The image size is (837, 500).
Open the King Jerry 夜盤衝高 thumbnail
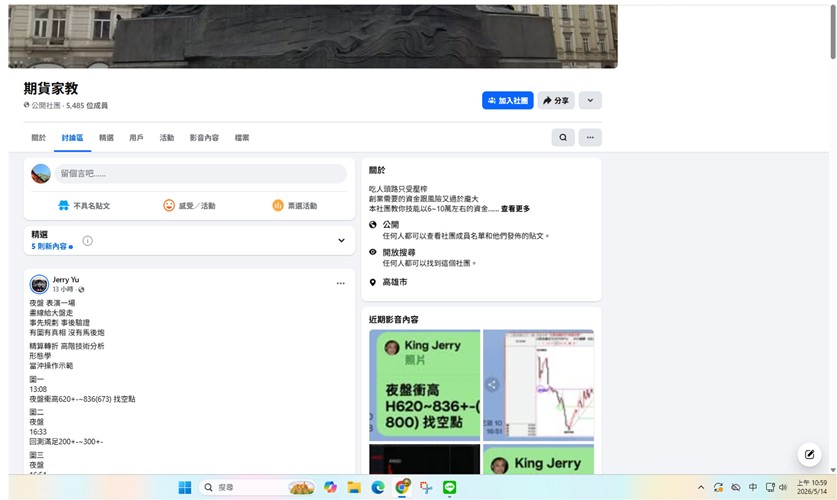(x=424, y=385)
